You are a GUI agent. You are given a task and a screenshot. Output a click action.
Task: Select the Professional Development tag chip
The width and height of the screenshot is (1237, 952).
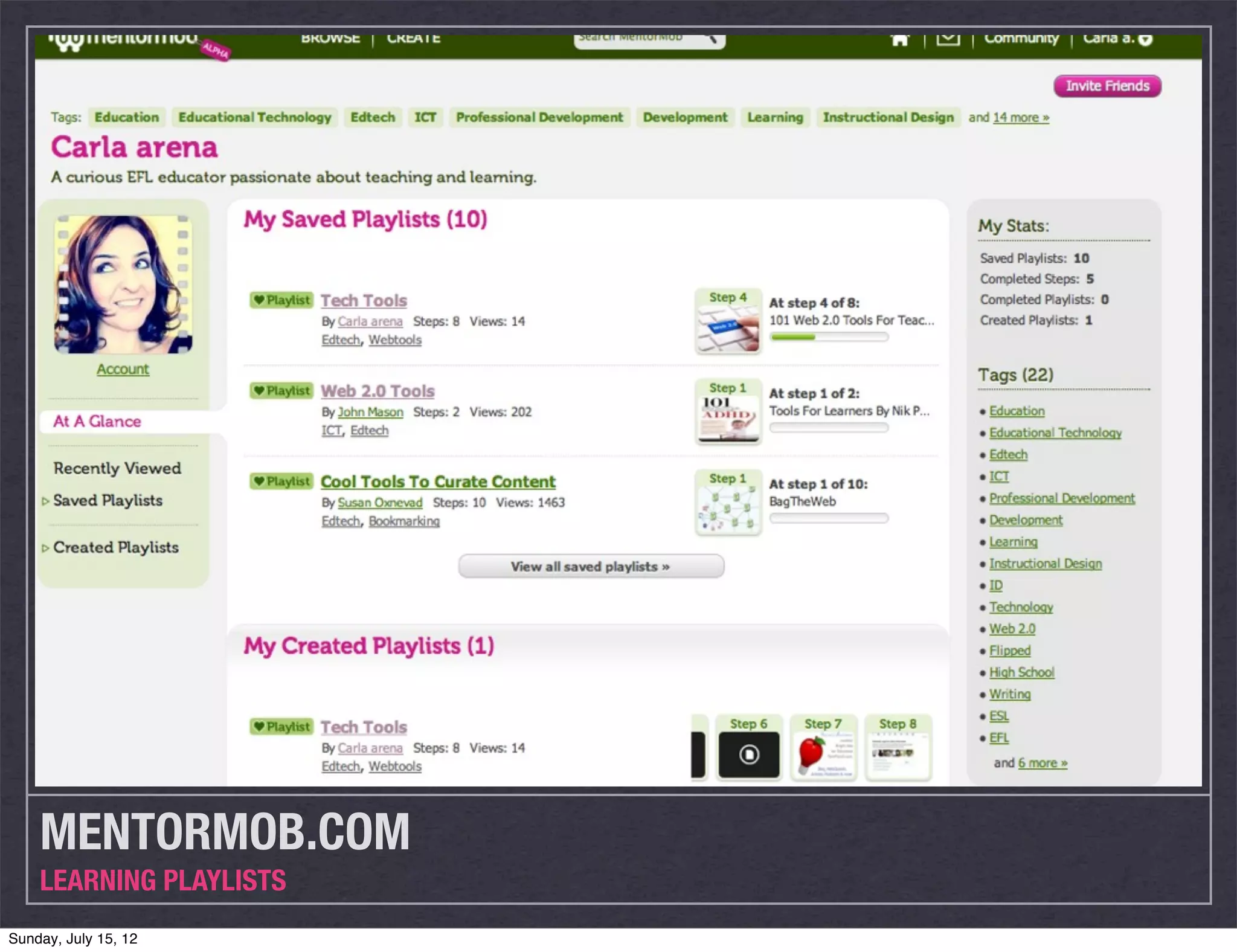pos(539,117)
